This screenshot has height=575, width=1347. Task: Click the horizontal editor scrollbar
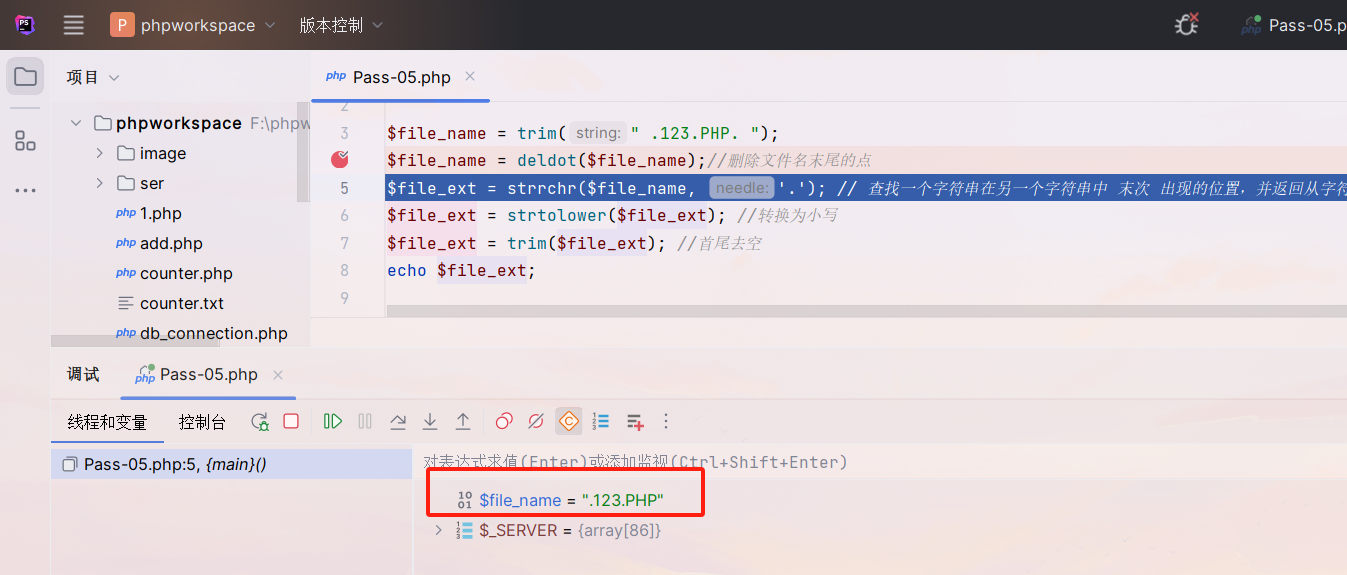(x=866, y=312)
